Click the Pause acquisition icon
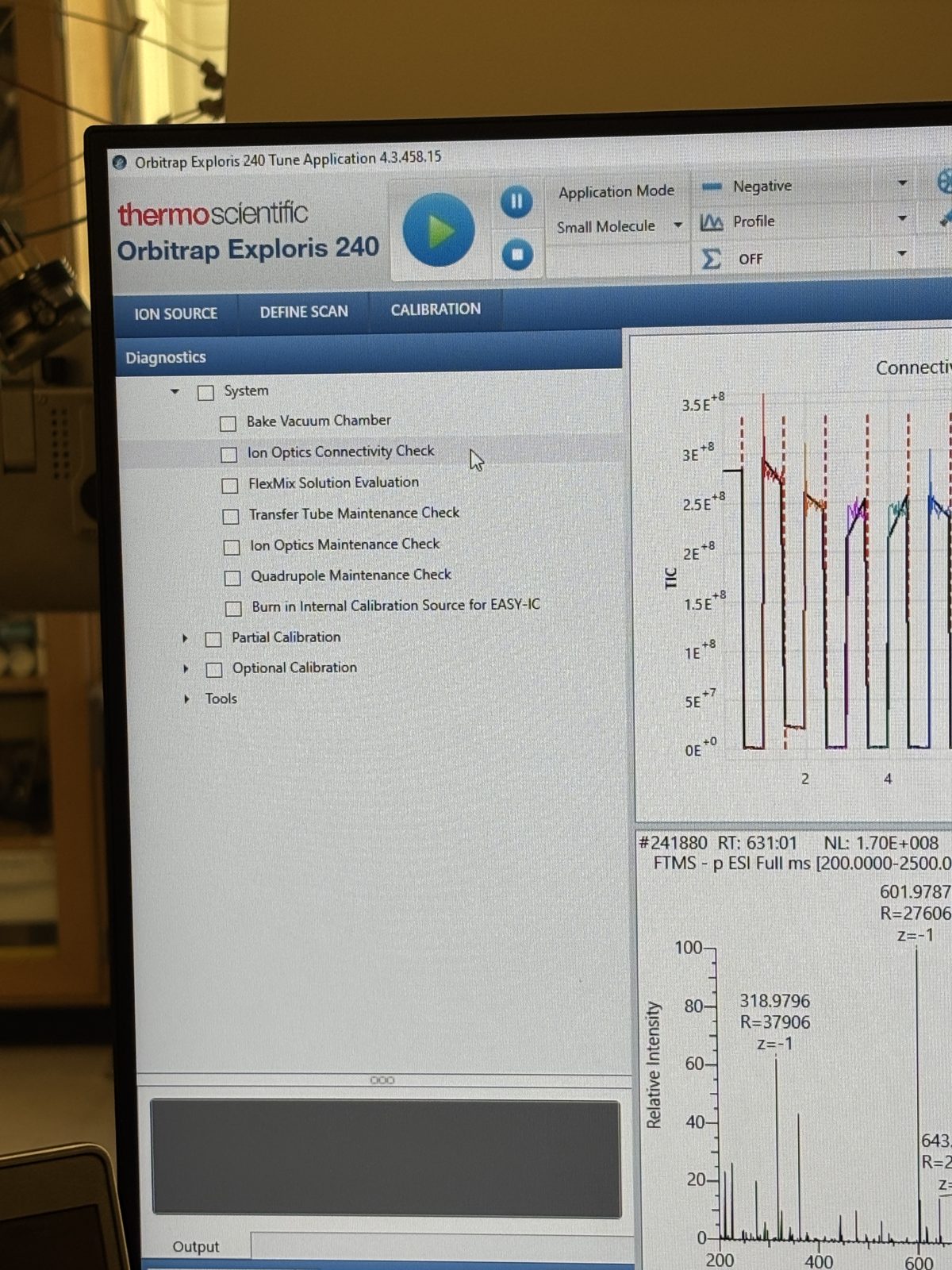 click(x=516, y=202)
